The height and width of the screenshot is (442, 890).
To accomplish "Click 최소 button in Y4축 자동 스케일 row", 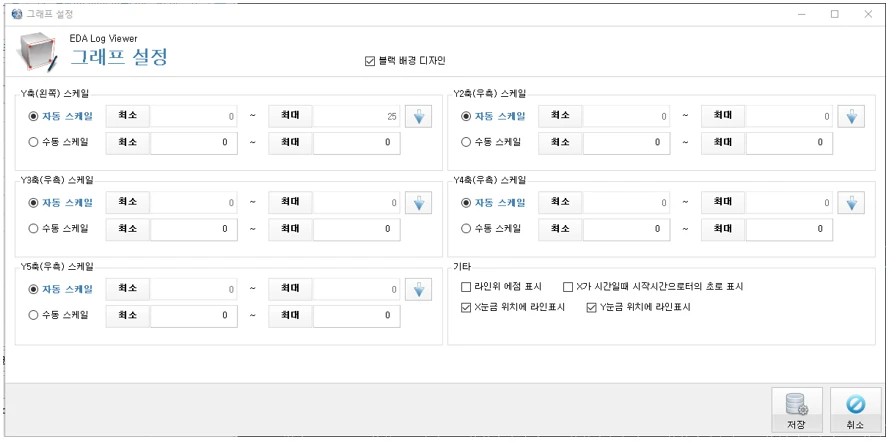I will [x=560, y=203].
